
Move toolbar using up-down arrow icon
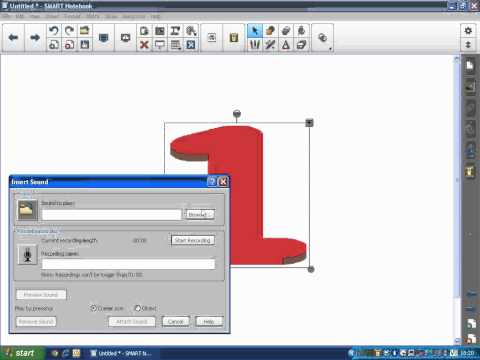[468, 44]
